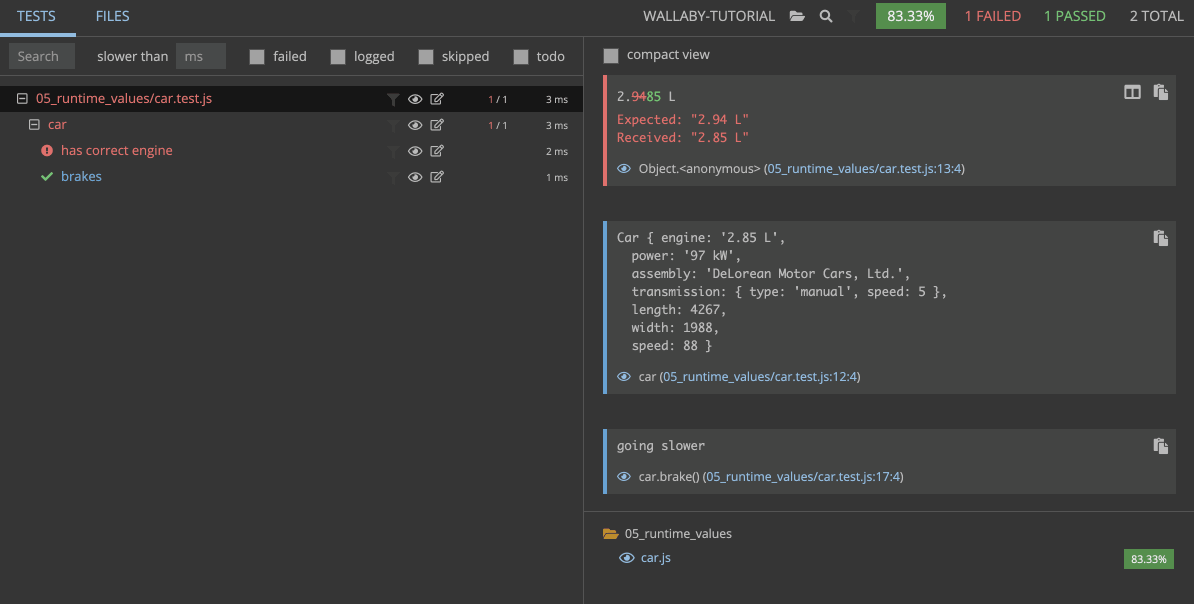Click the search magnifier icon in header

click(x=826, y=16)
